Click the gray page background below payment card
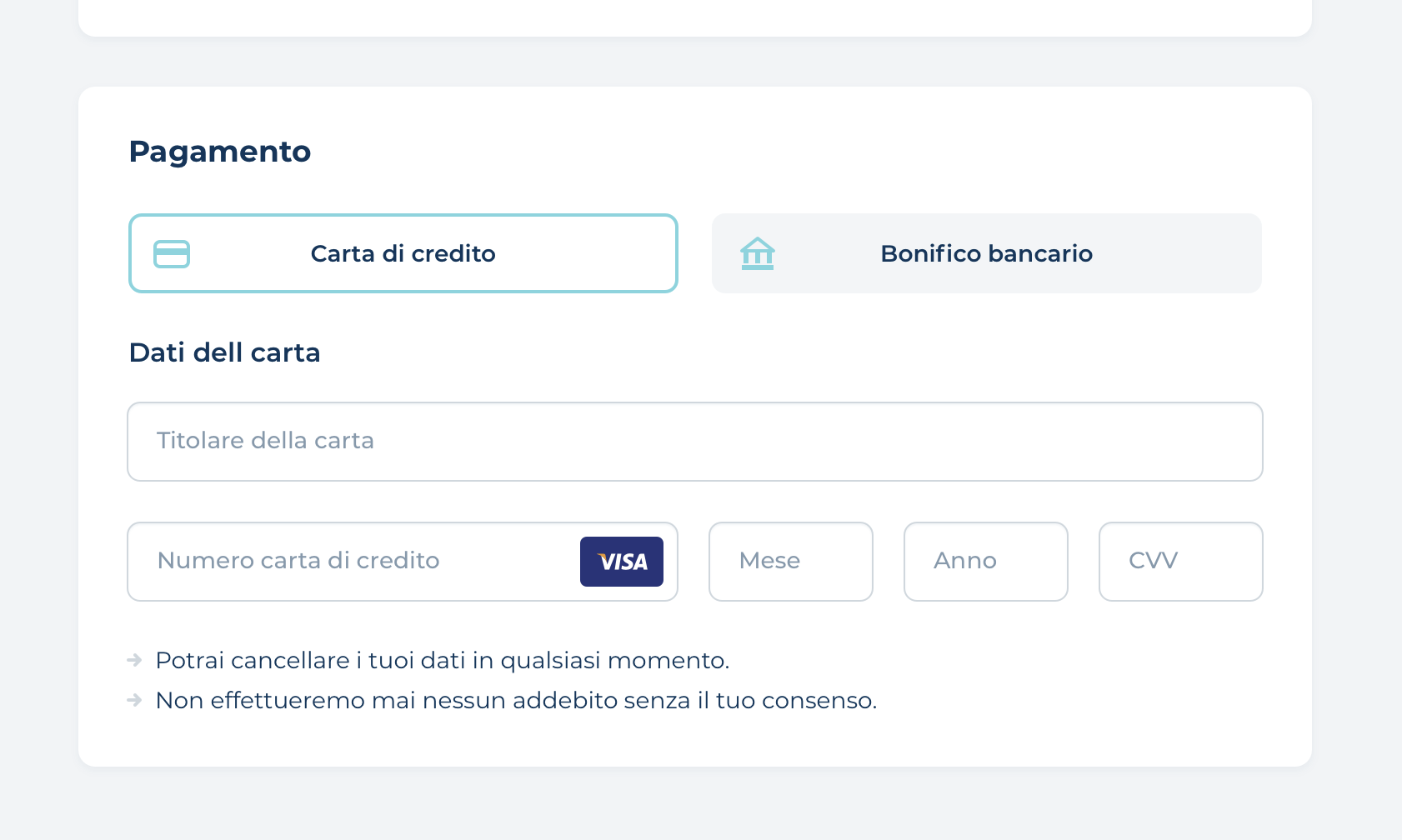 pyautogui.click(x=694, y=804)
